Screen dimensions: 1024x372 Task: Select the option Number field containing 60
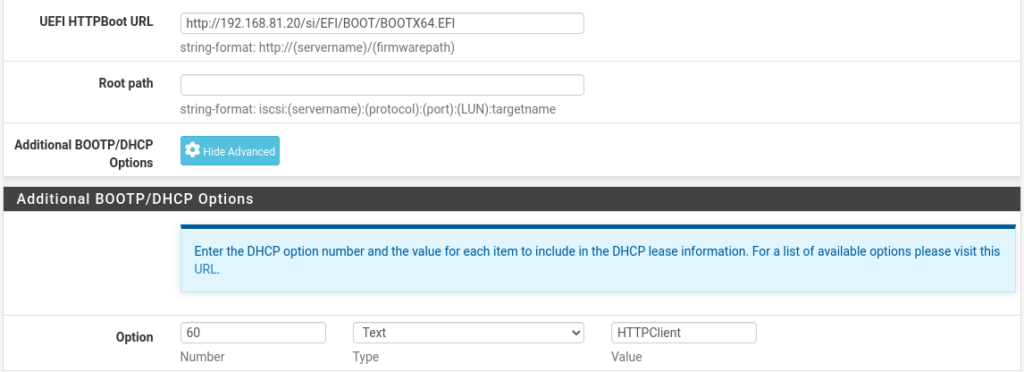[253, 333]
